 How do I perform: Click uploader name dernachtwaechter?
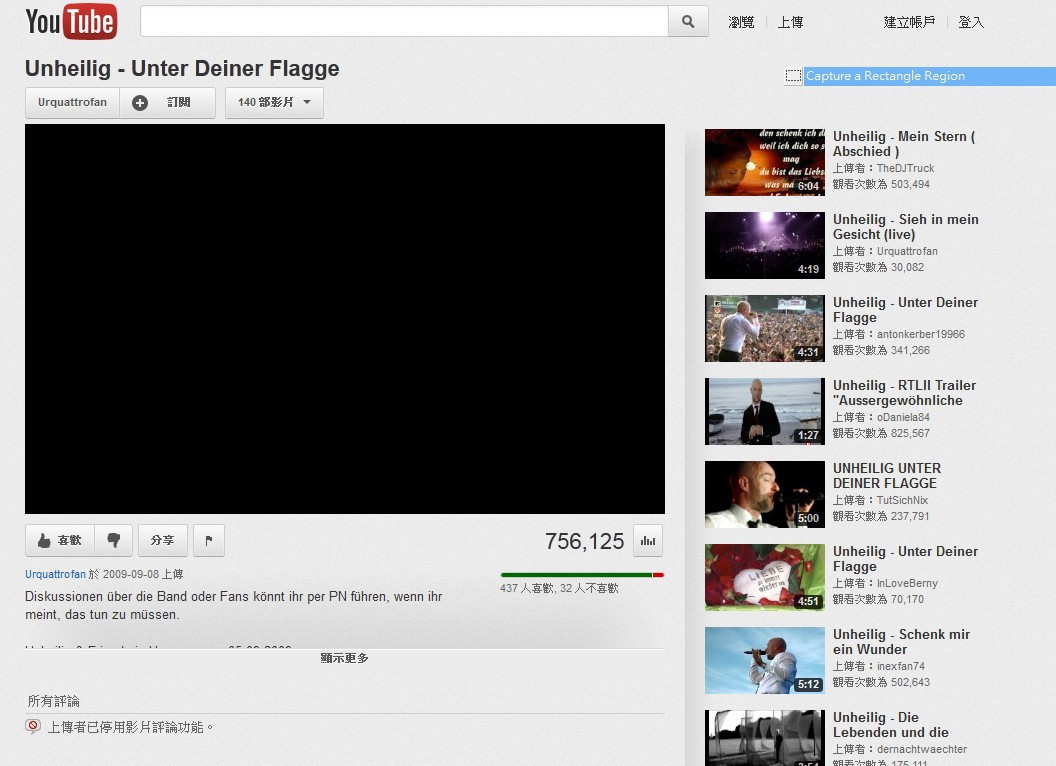pyautogui.click(x=921, y=749)
